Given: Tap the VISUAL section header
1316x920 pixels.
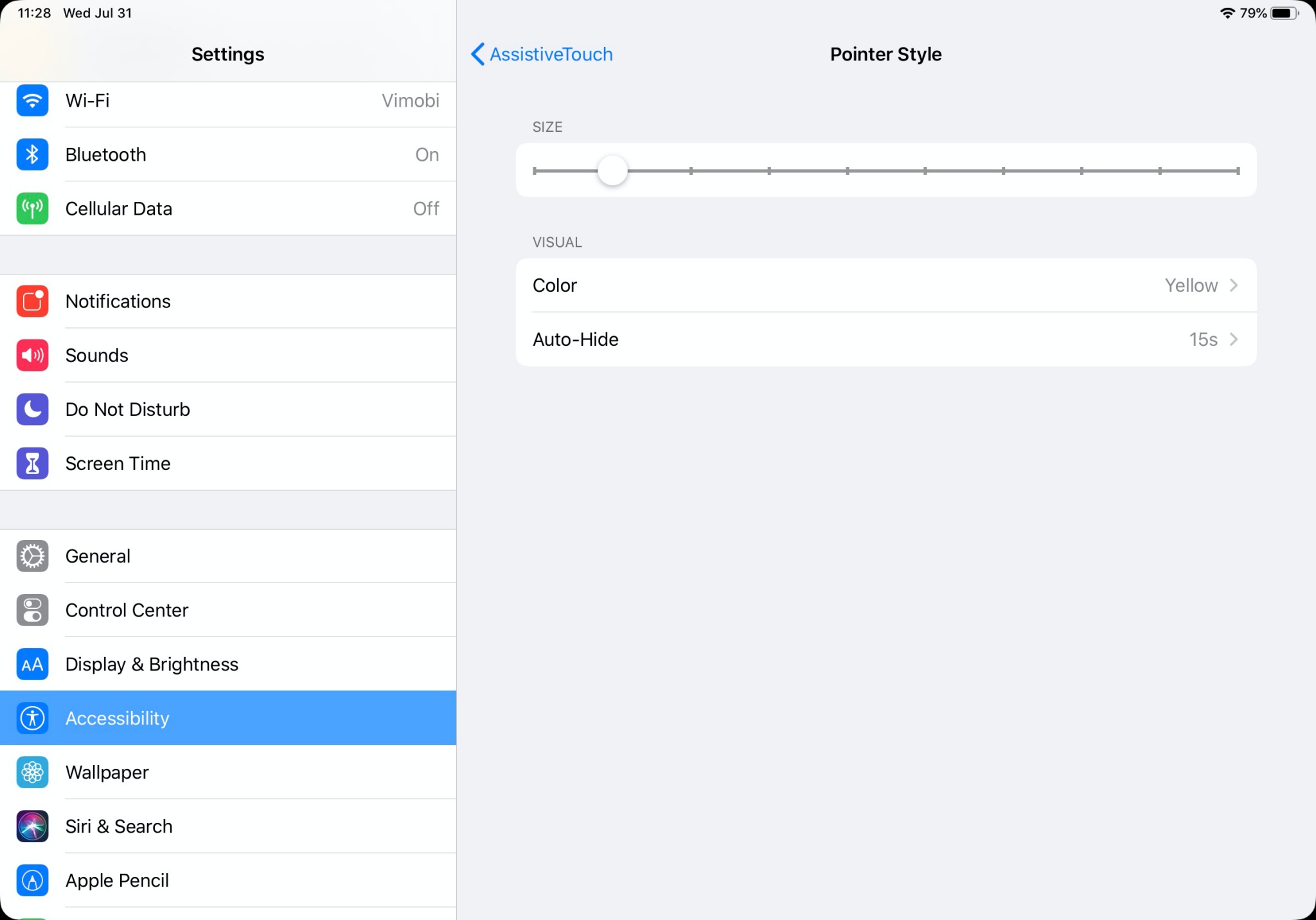Looking at the screenshot, I should tap(557, 242).
